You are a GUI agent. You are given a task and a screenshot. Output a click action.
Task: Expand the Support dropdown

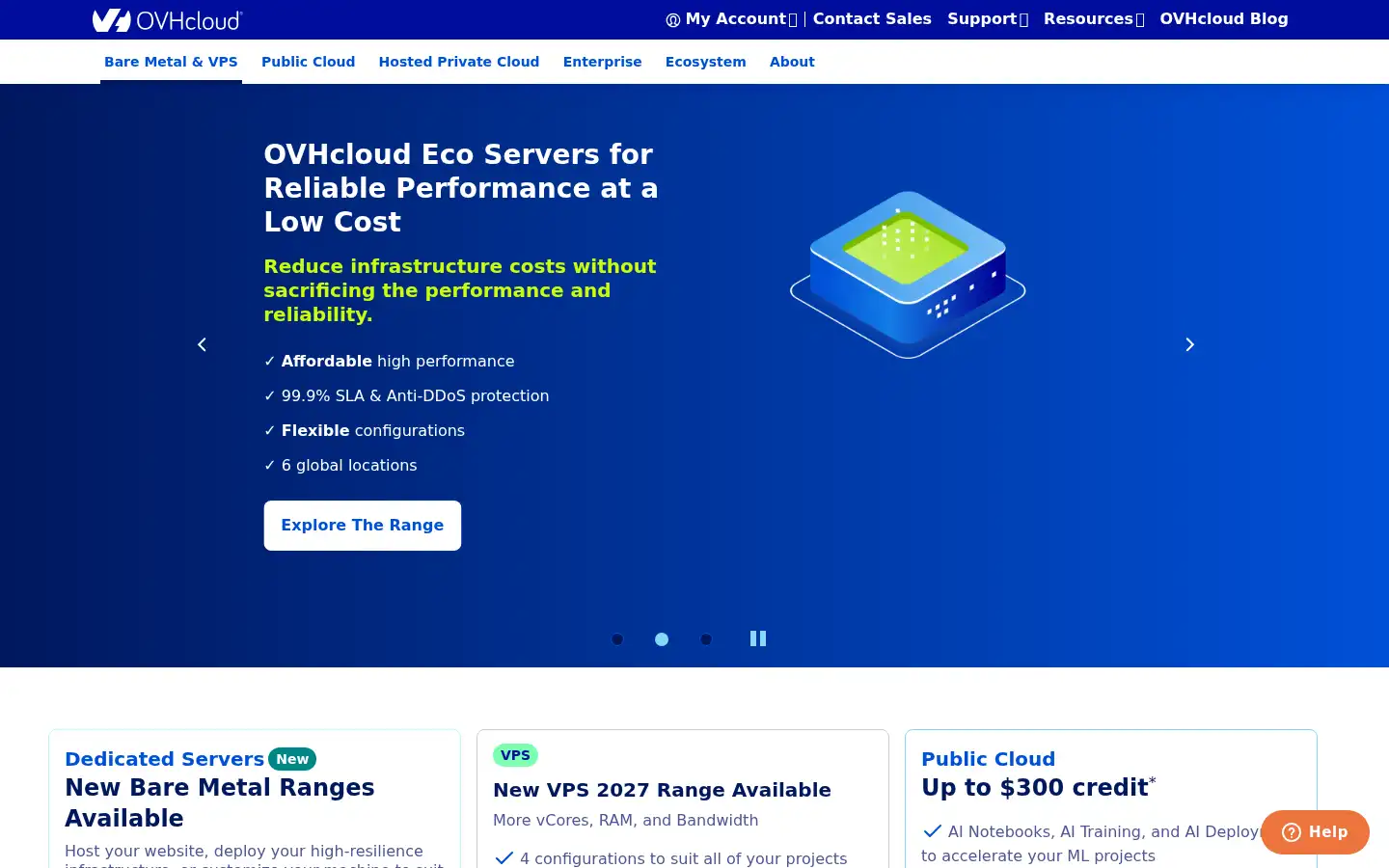988,19
